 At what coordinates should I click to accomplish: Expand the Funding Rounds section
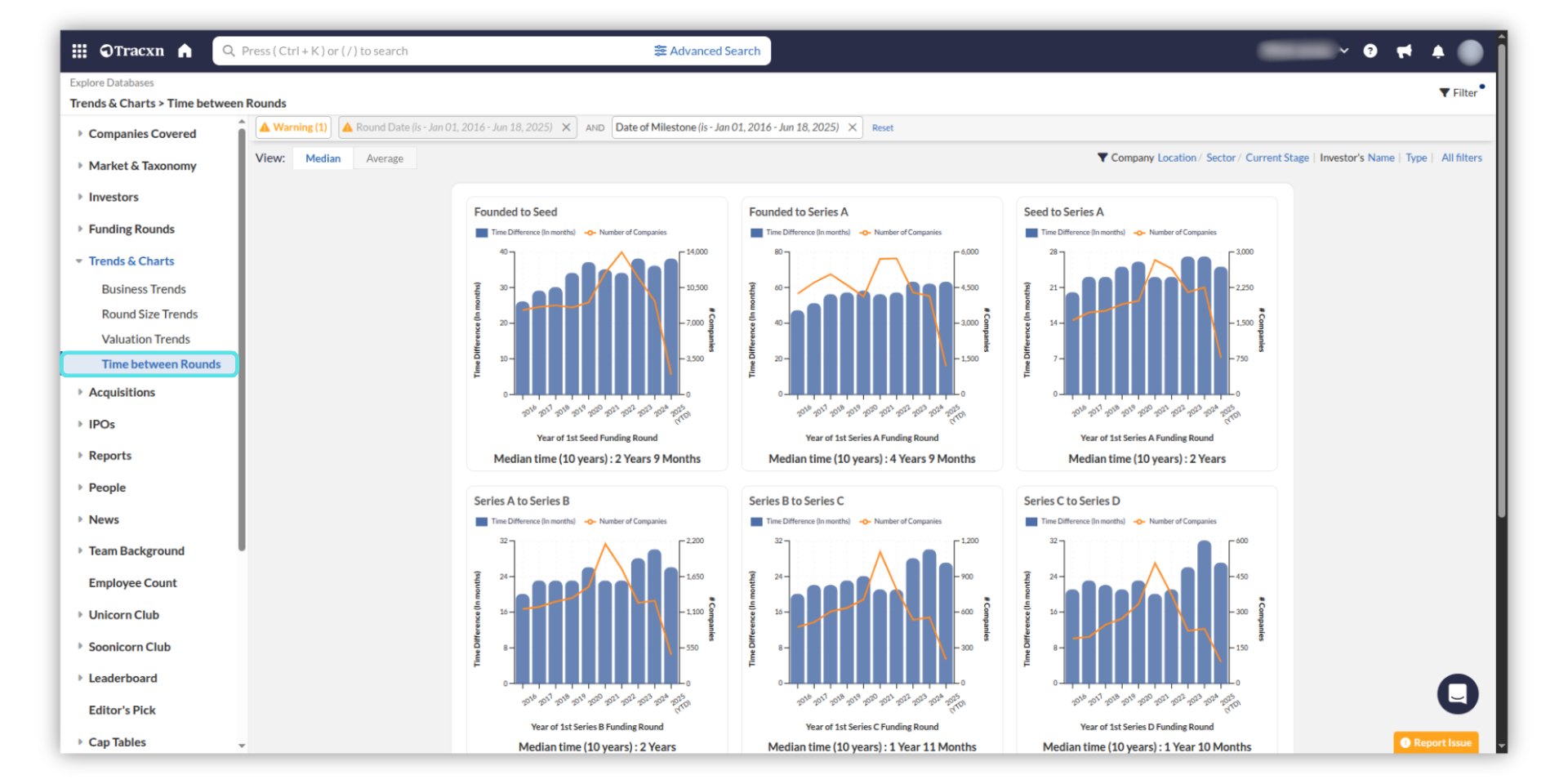(131, 229)
